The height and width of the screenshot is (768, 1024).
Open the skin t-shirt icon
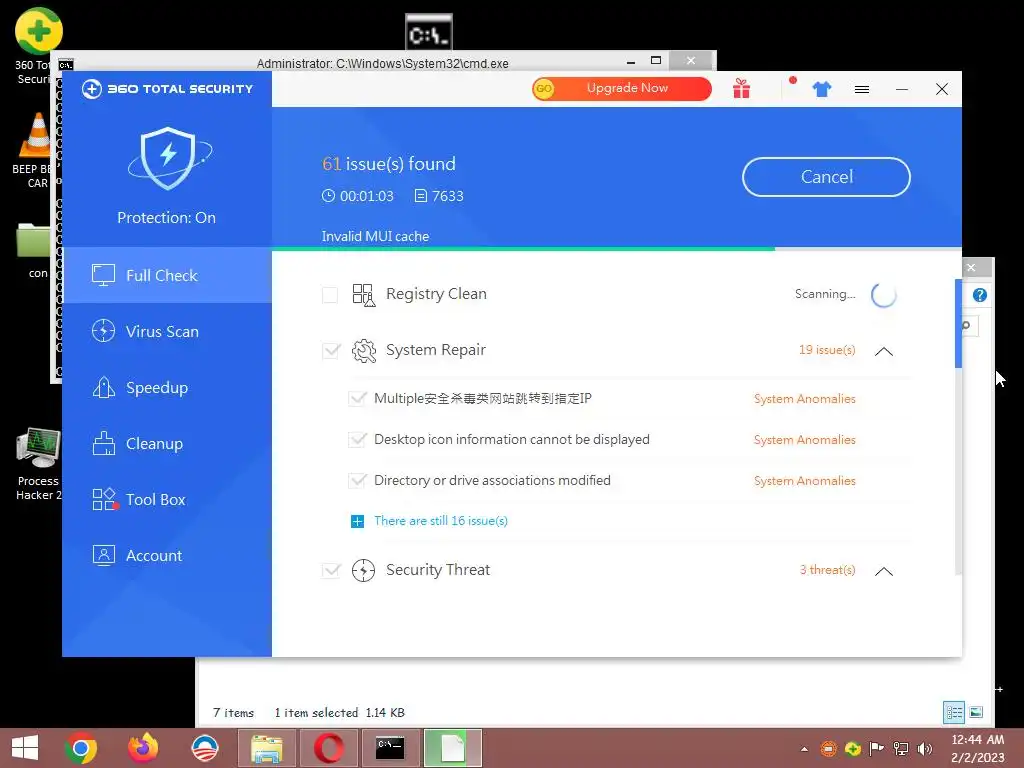tap(822, 89)
